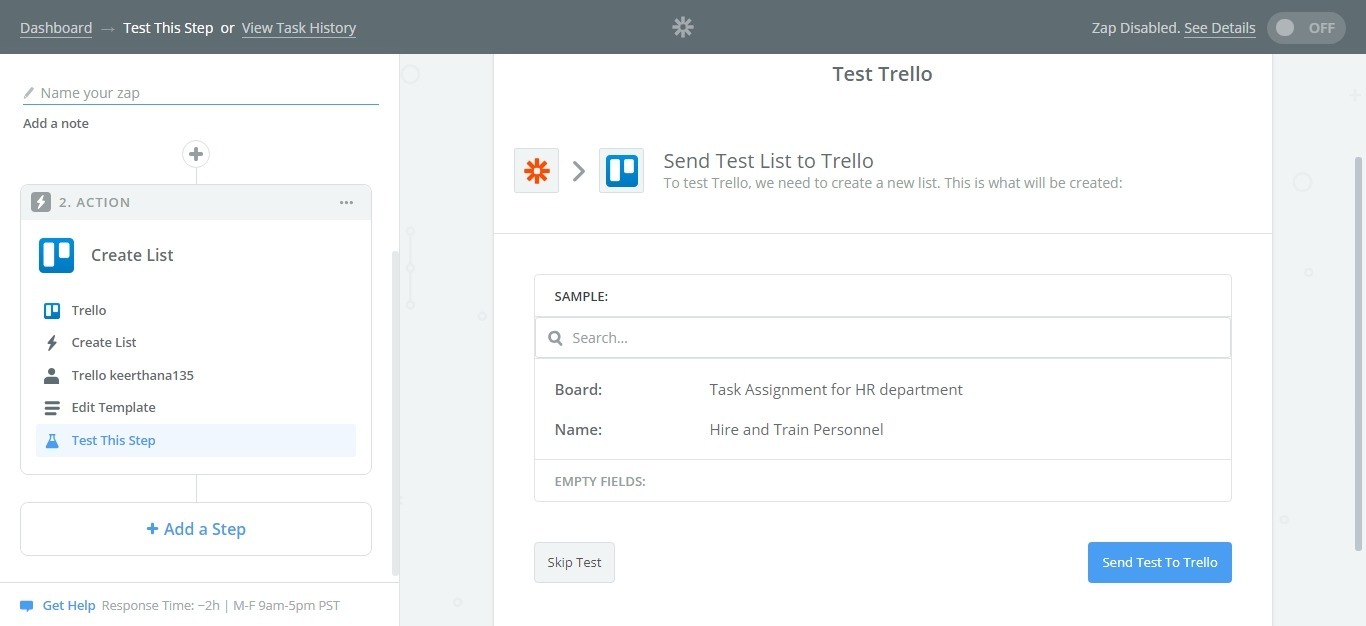Click the lightning bolt icon beside Create List row
This screenshot has height=626, width=1366.
coord(52,343)
